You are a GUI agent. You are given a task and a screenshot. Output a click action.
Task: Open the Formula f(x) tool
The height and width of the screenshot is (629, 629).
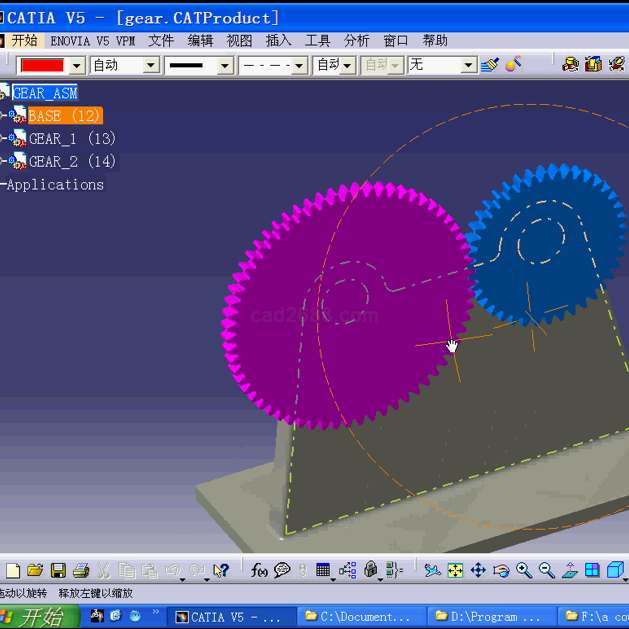pos(259,570)
